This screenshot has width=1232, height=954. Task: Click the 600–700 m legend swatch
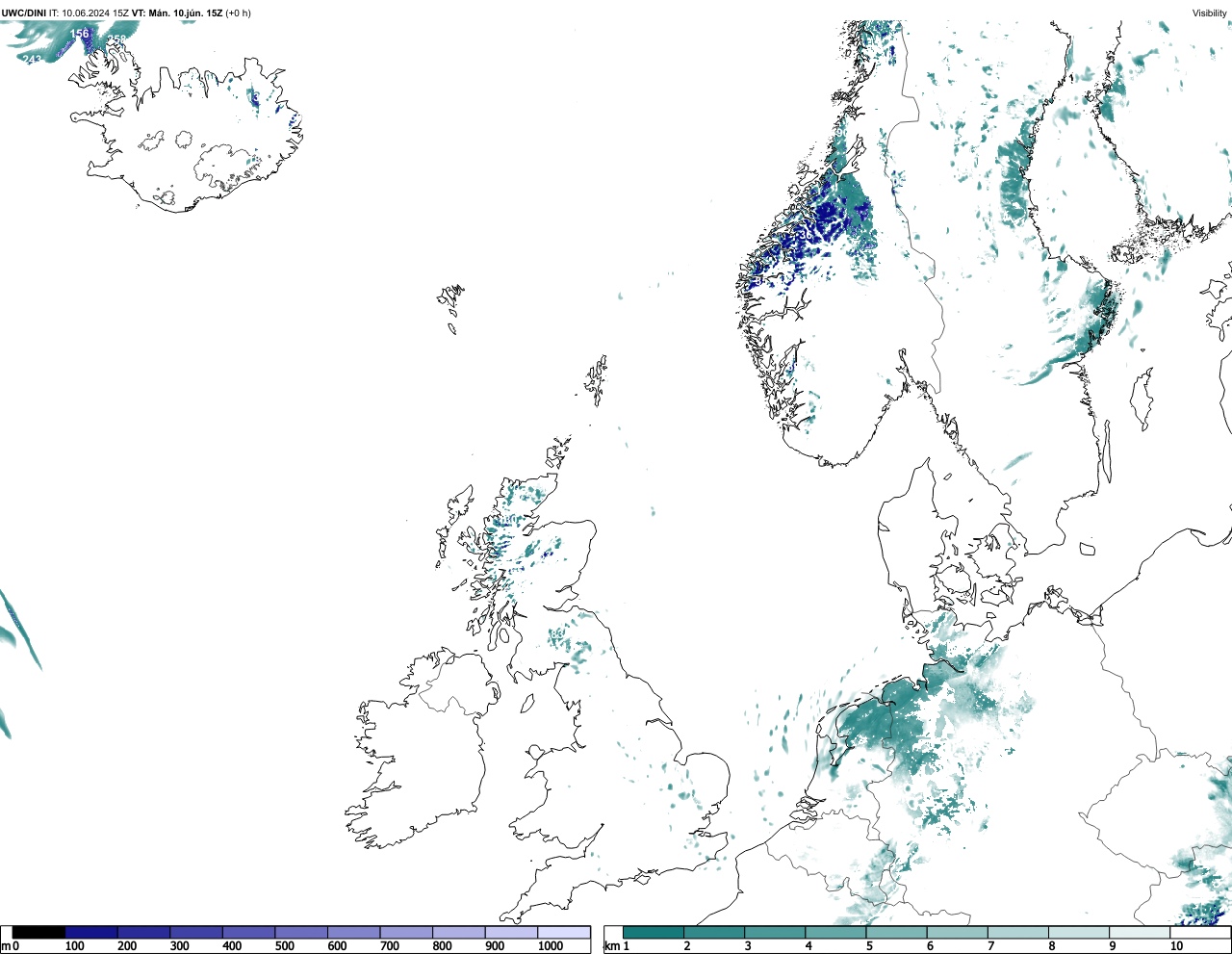(354, 932)
